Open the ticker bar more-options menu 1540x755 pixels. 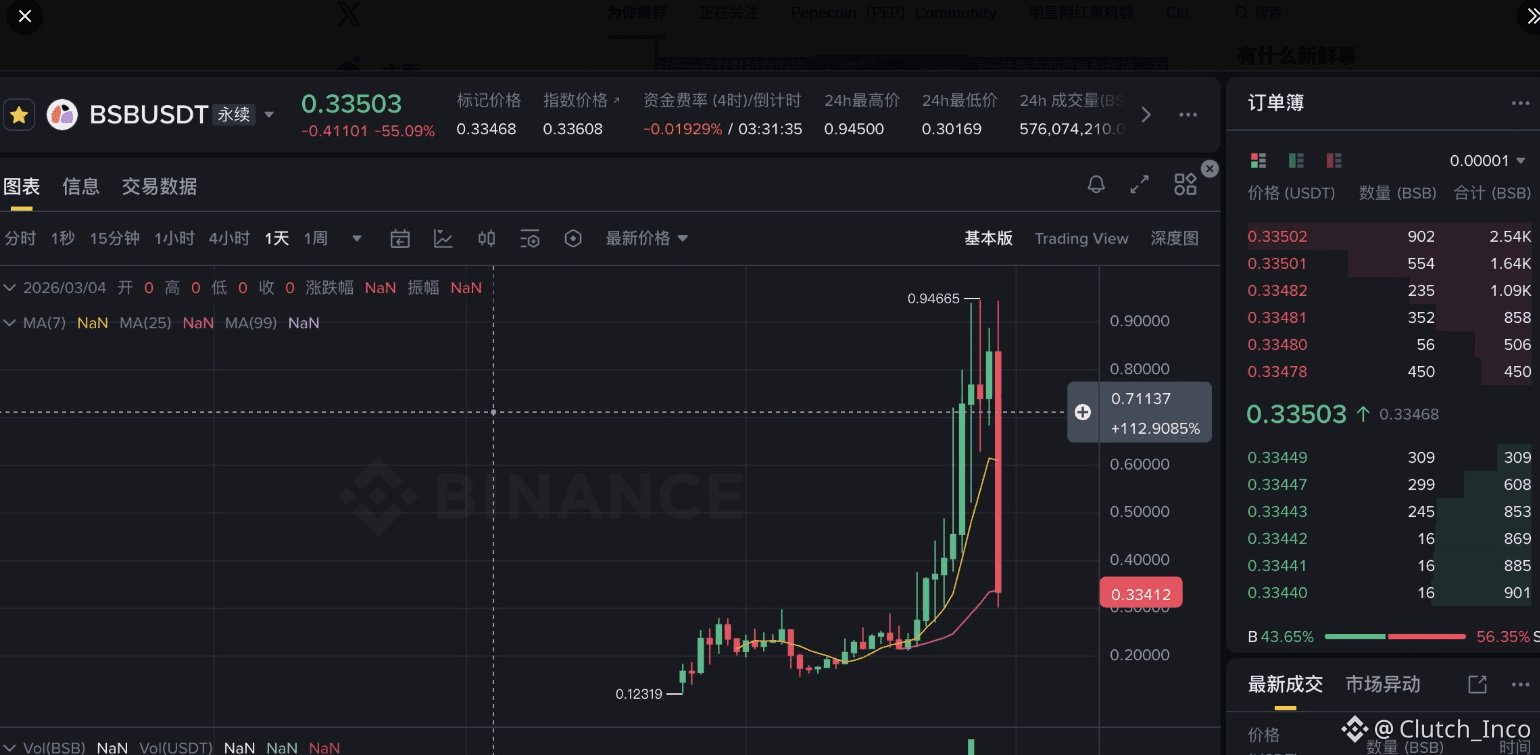click(x=1188, y=115)
